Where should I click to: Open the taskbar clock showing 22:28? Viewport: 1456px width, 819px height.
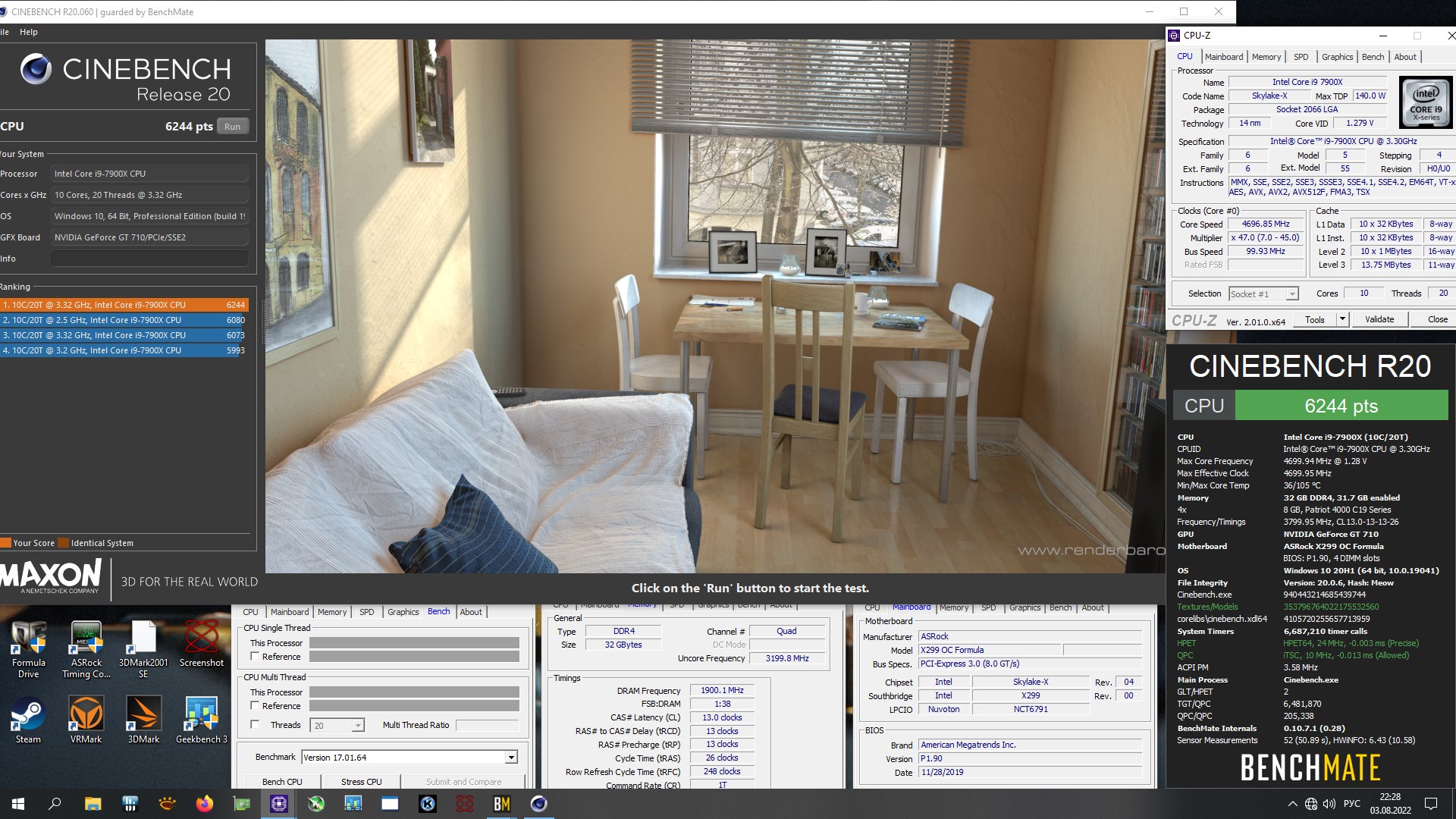1390,804
